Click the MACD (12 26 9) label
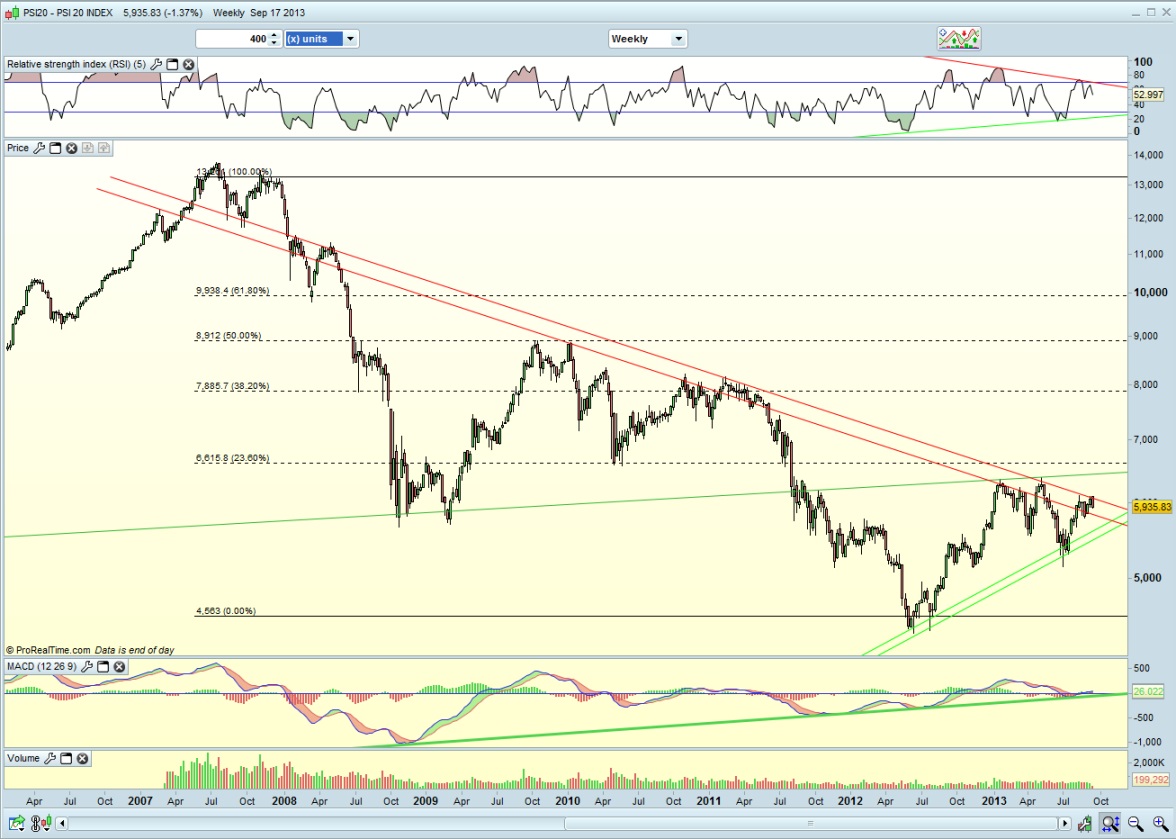The height and width of the screenshot is (839, 1176). pyautogui.click(x=42, y=667)
